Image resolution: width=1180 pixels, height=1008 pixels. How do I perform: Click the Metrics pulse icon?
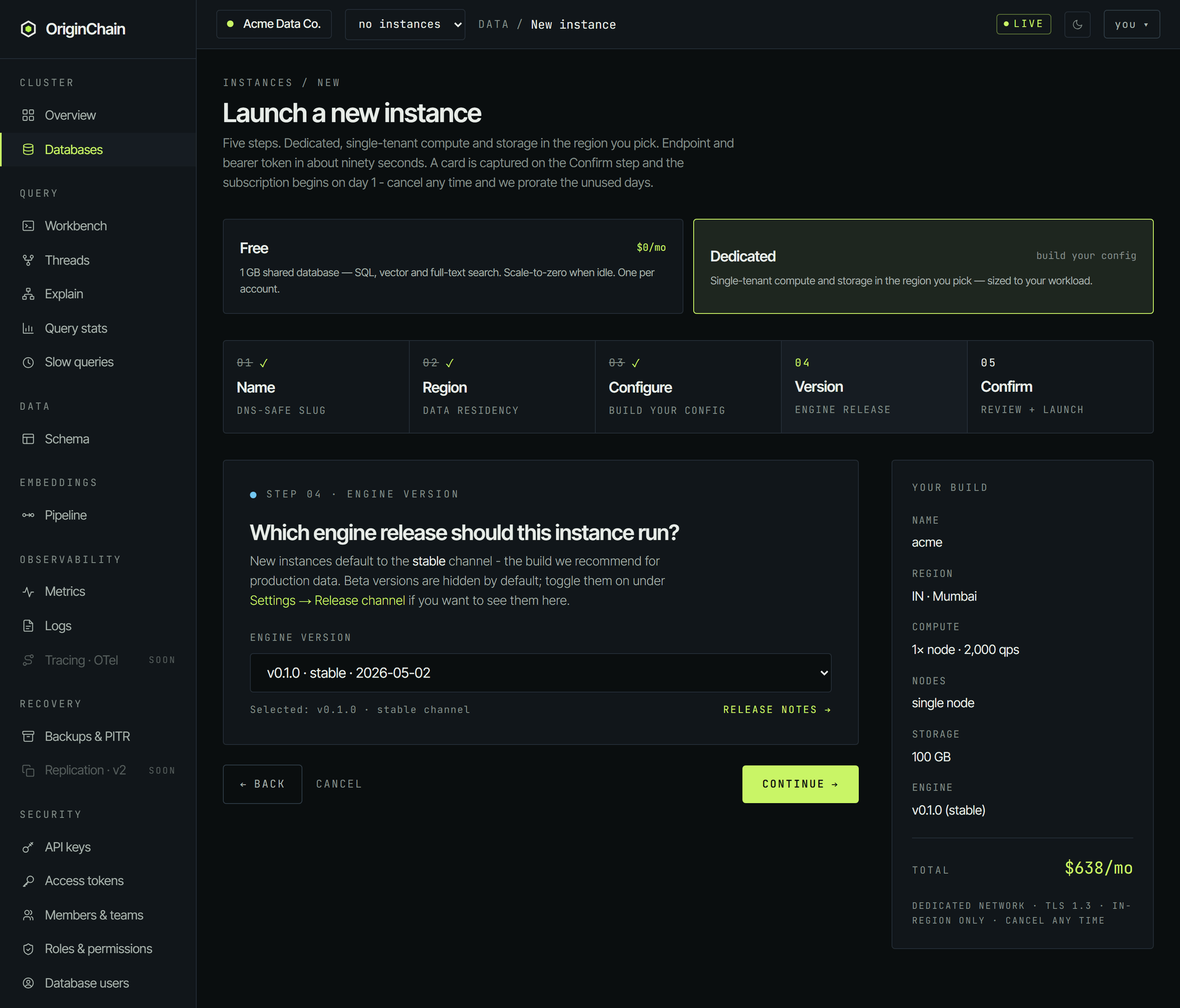tap(28, 592)
